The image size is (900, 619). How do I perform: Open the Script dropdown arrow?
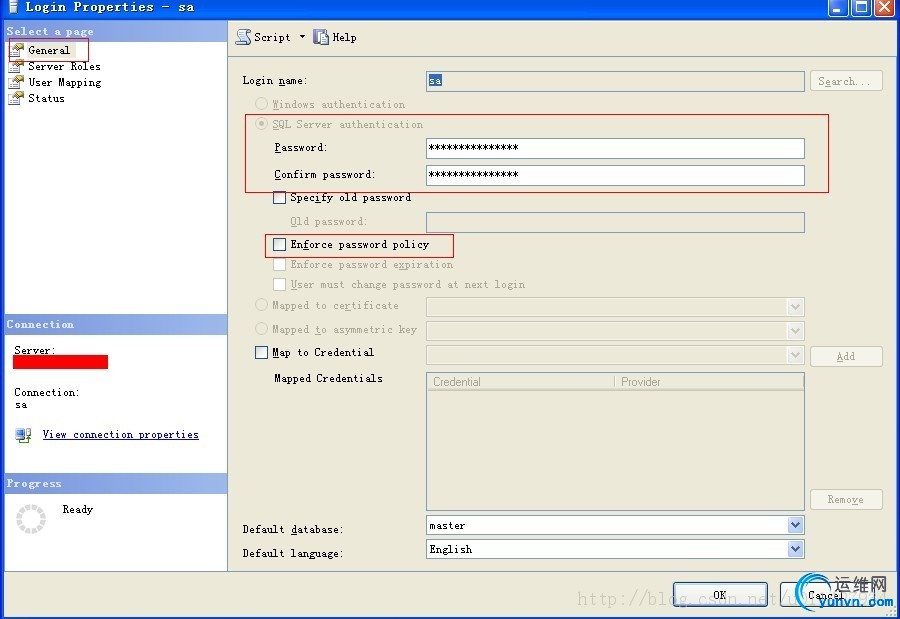click(x=302, y=37)
